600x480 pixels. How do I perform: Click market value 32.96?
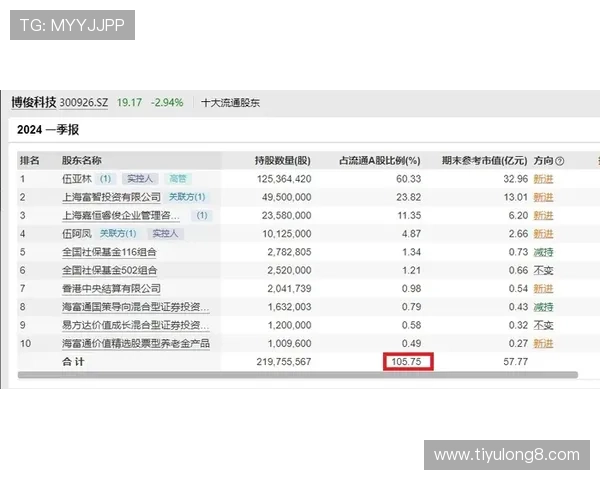[x=516, y=179]
